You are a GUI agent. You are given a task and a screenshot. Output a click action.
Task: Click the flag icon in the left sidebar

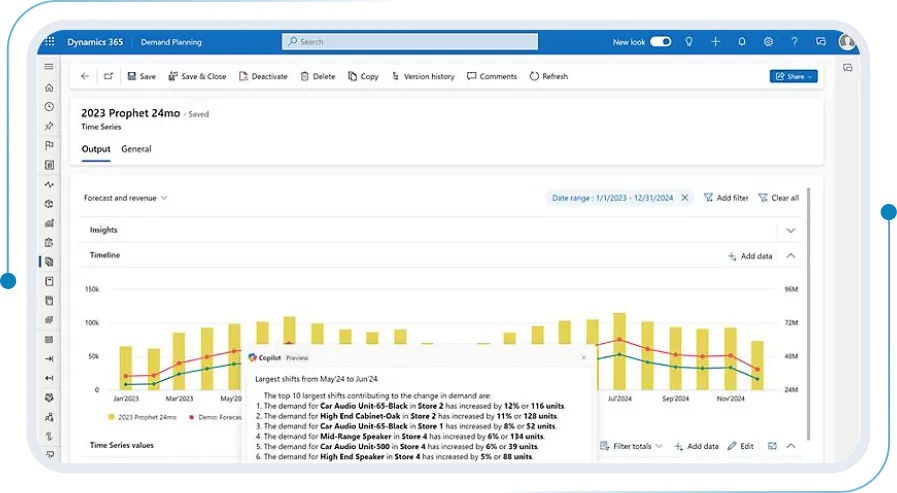click(x=49, y=145)
